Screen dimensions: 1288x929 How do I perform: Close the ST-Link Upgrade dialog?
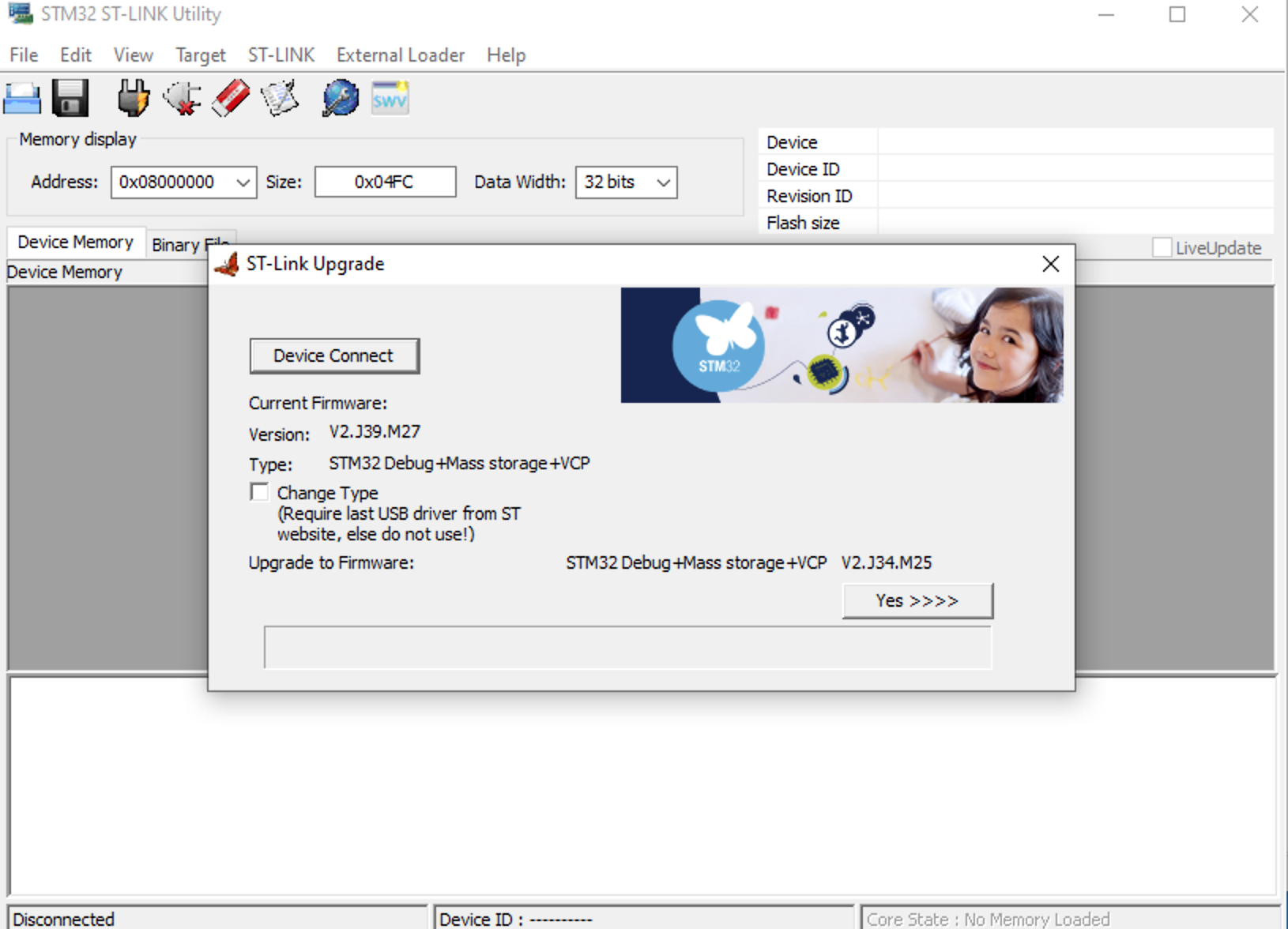click(1050, 264)
